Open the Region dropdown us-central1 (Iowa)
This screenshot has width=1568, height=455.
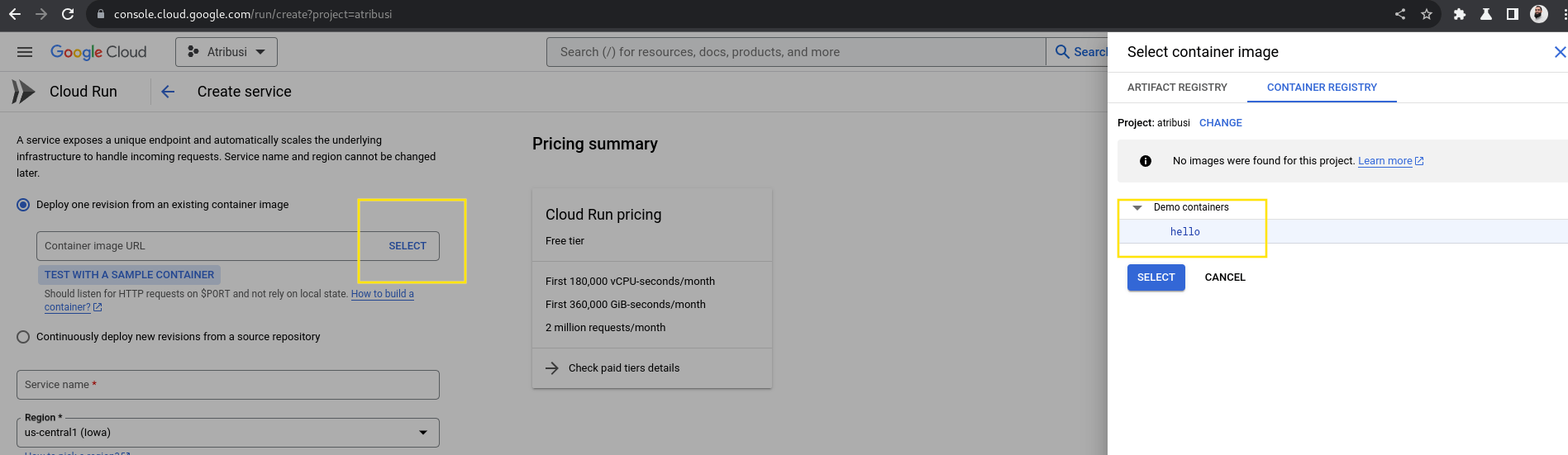(228, 433)
